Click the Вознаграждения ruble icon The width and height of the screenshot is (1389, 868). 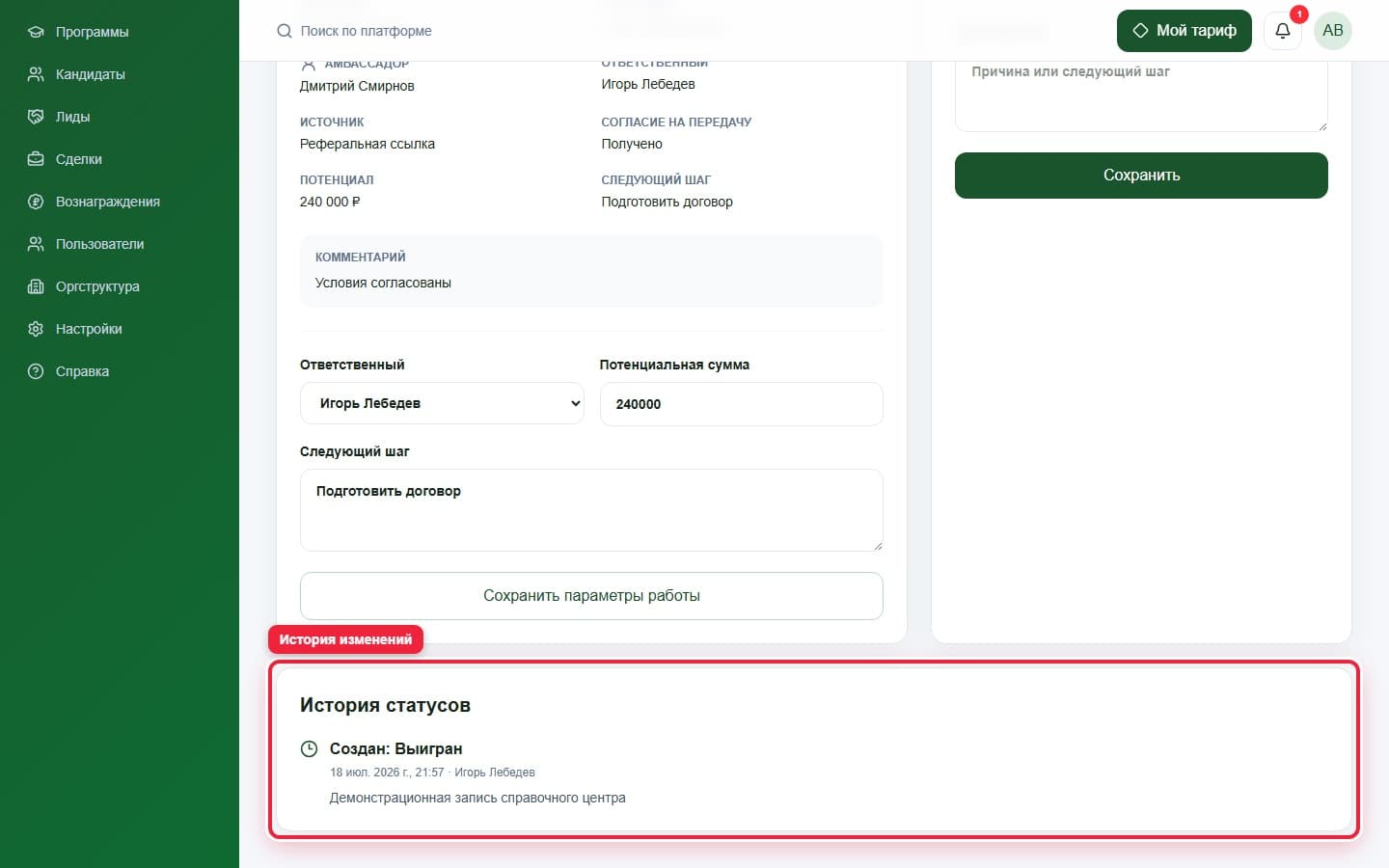click(x=36, y=202)
